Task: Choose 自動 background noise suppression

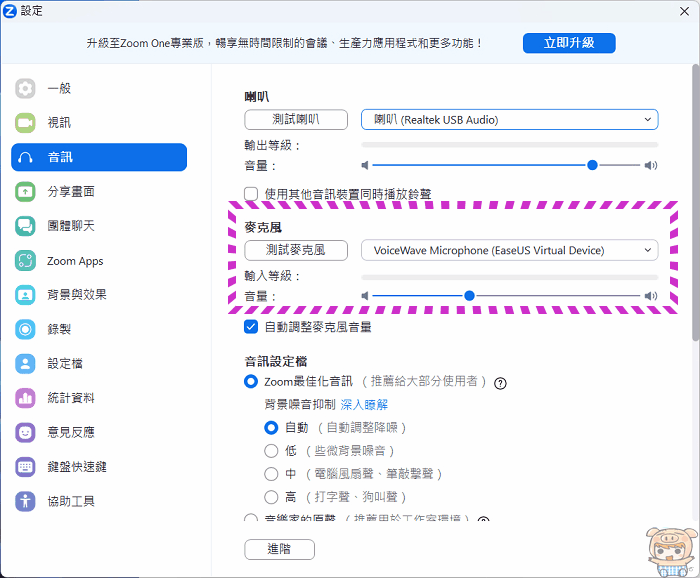Action: point(271,428)
